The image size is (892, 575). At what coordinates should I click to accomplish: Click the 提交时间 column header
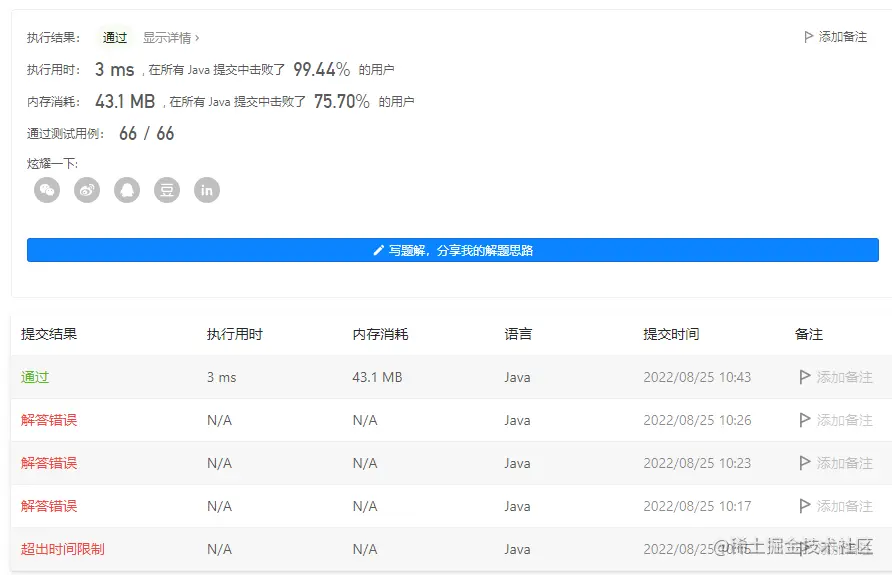(671, 334)
